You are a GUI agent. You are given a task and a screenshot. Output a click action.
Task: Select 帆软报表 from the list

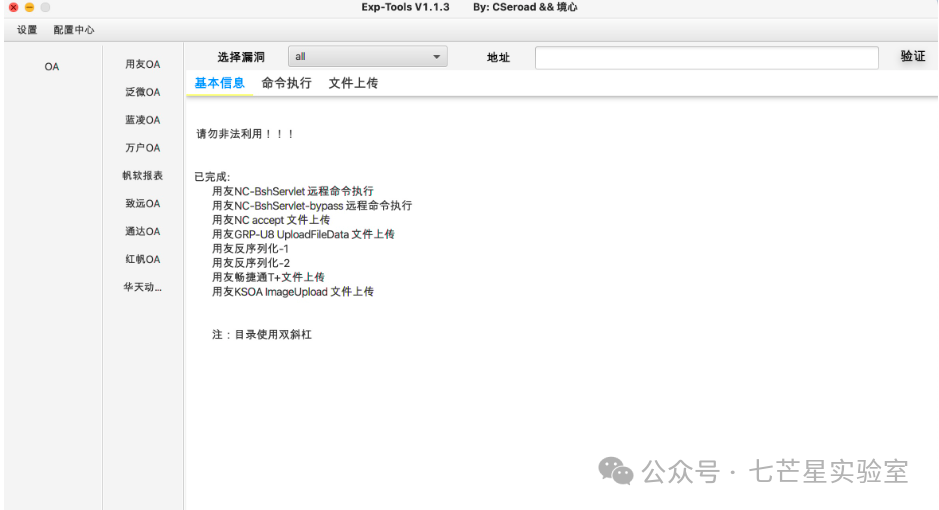(x=143, y=175)
